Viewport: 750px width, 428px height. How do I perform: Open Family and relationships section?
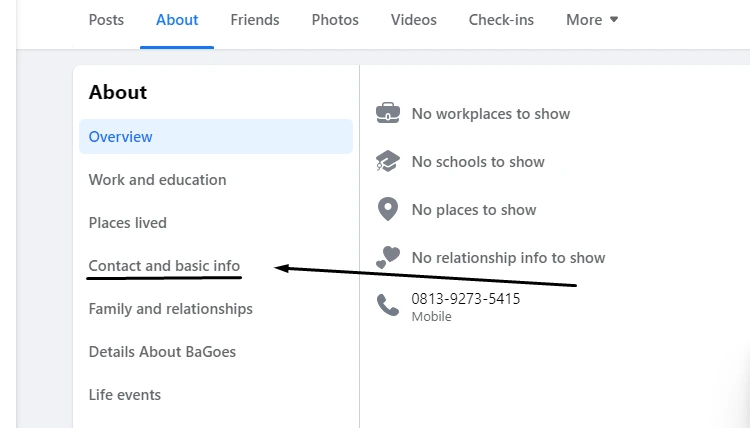point(171,309)
